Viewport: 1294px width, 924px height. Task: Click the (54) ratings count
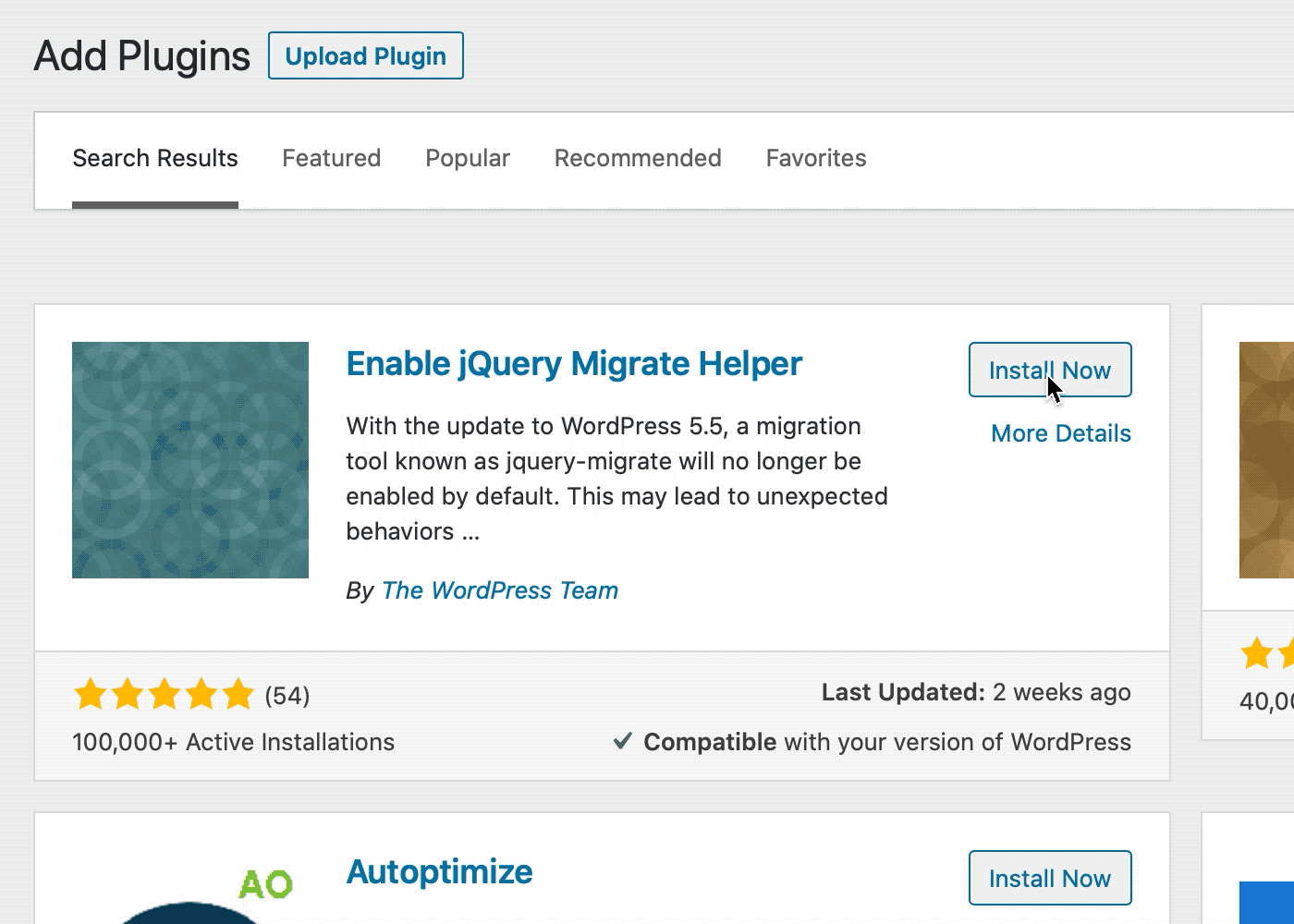click(x=287, y=696)
